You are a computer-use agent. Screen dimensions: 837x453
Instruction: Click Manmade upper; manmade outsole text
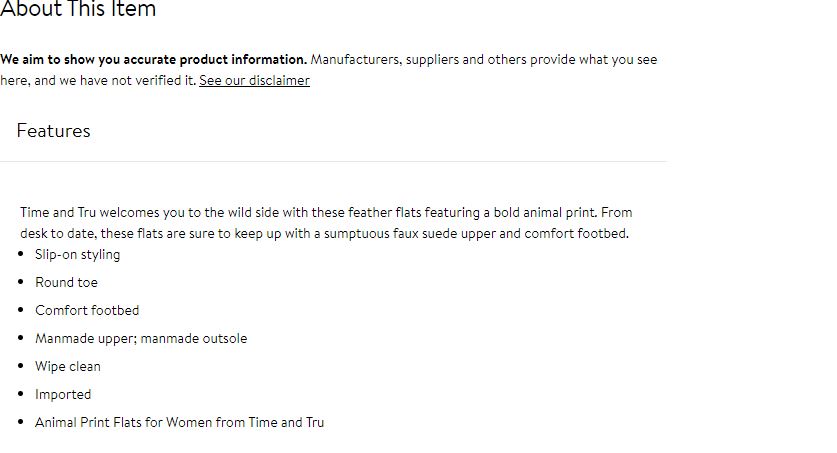(x=141, y=338)
